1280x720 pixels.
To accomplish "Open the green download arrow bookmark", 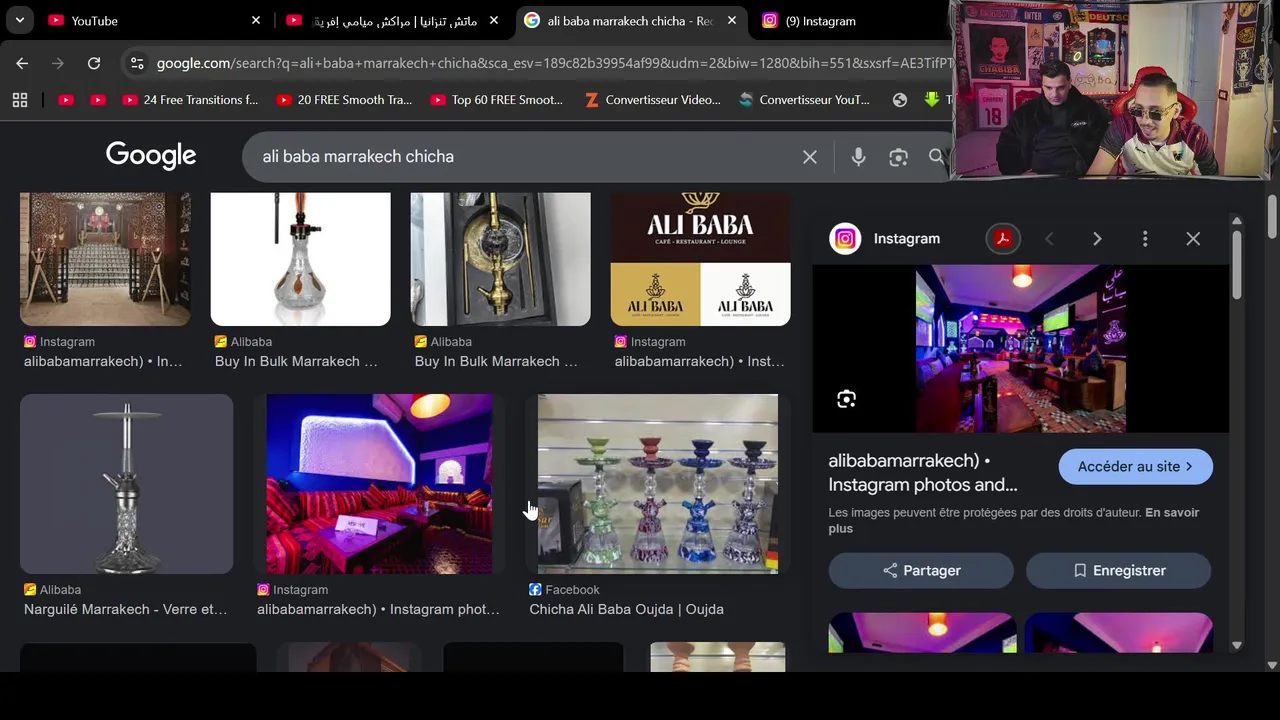I will click(x=932, y=100).
